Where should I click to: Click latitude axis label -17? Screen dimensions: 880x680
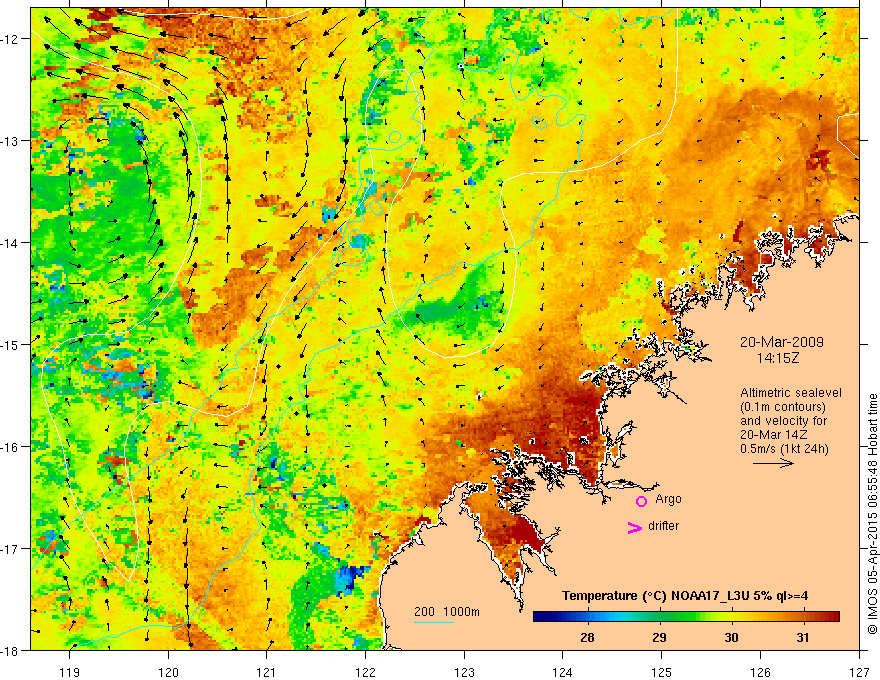coord(11,549)
